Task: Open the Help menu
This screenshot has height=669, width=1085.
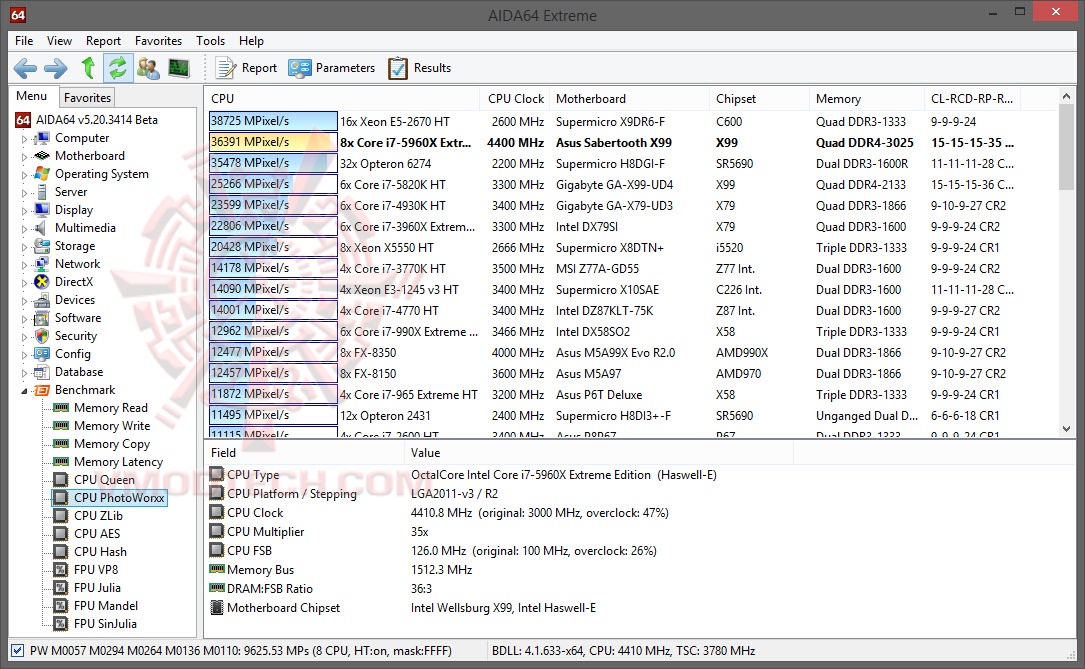Action: coord(251,41)
